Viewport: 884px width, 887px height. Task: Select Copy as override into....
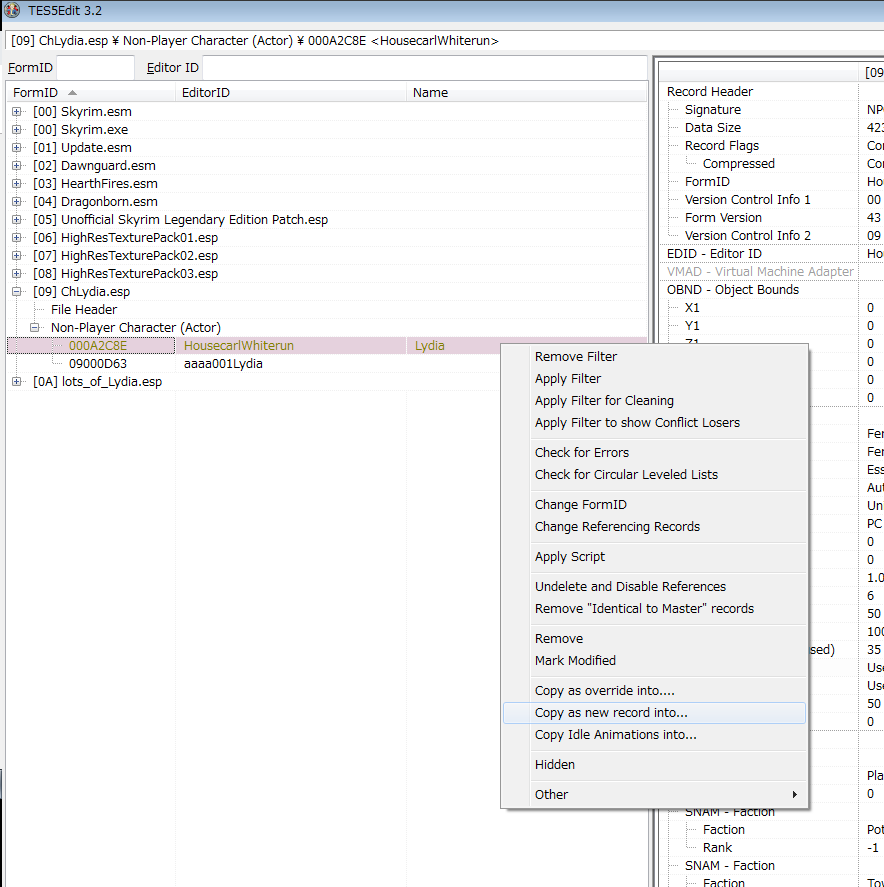[x=654, y=691]
